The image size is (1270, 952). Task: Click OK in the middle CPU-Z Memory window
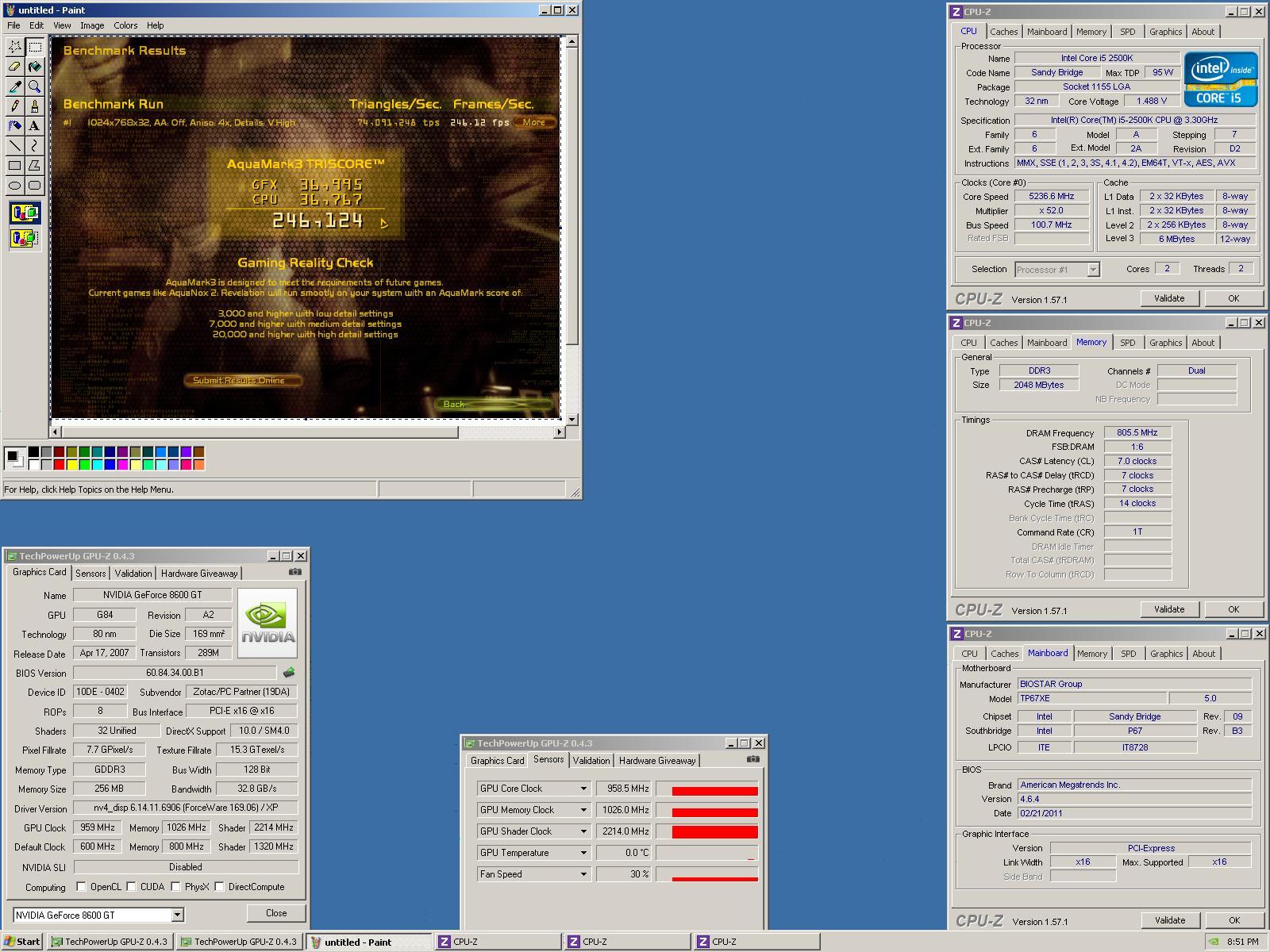click(1233, 609)
